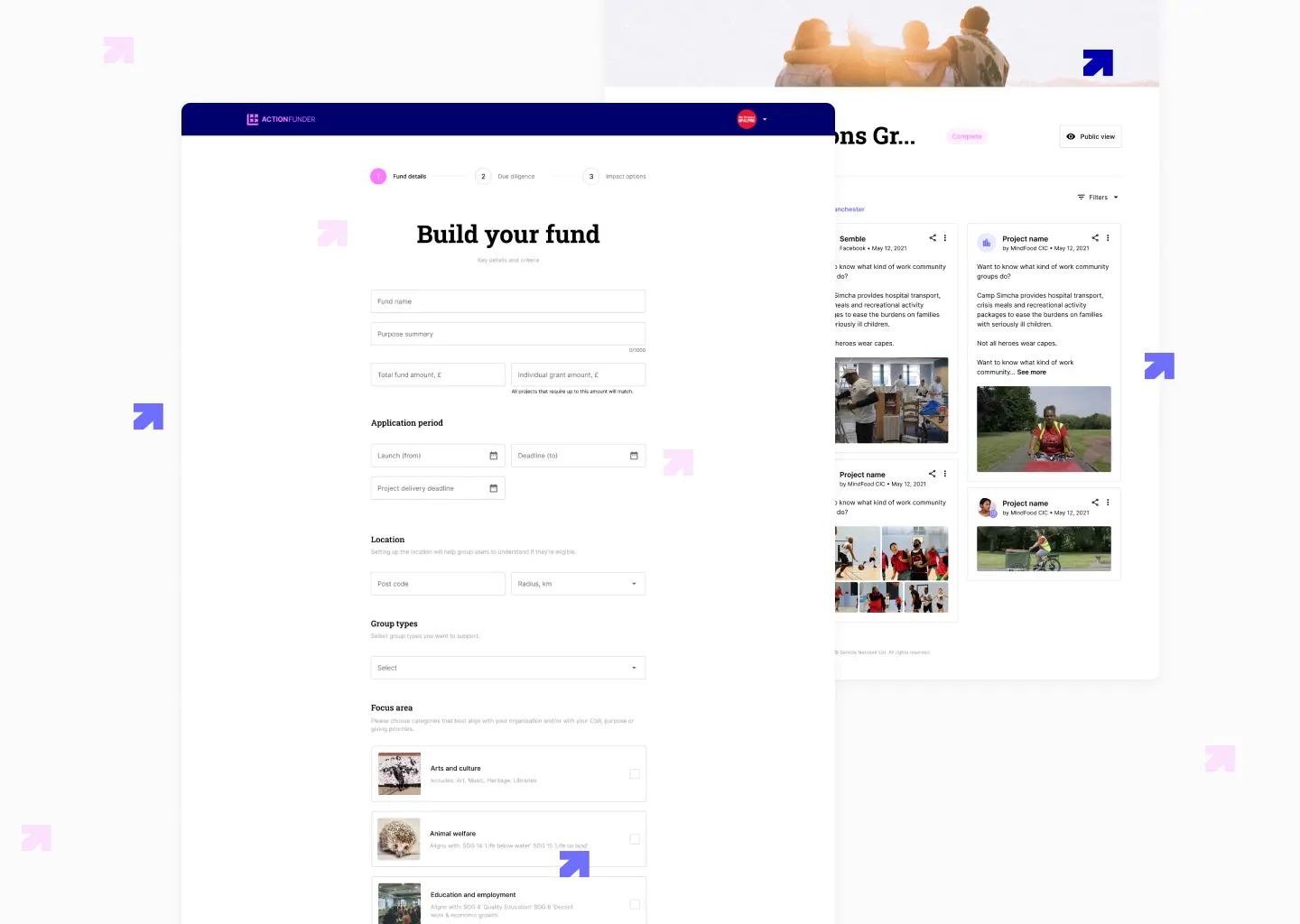Open more options on Semble post
The image size is (1300, 924).
[945, 238]
